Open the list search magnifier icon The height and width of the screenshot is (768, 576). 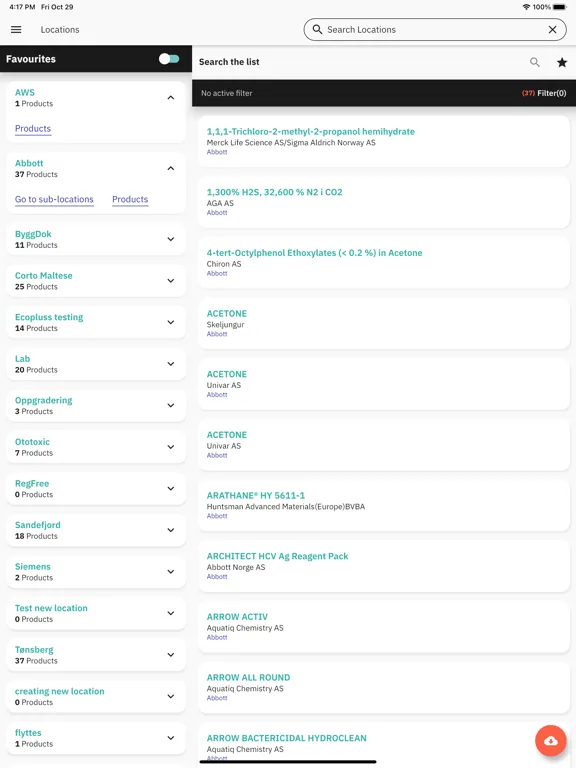point(535,62)
